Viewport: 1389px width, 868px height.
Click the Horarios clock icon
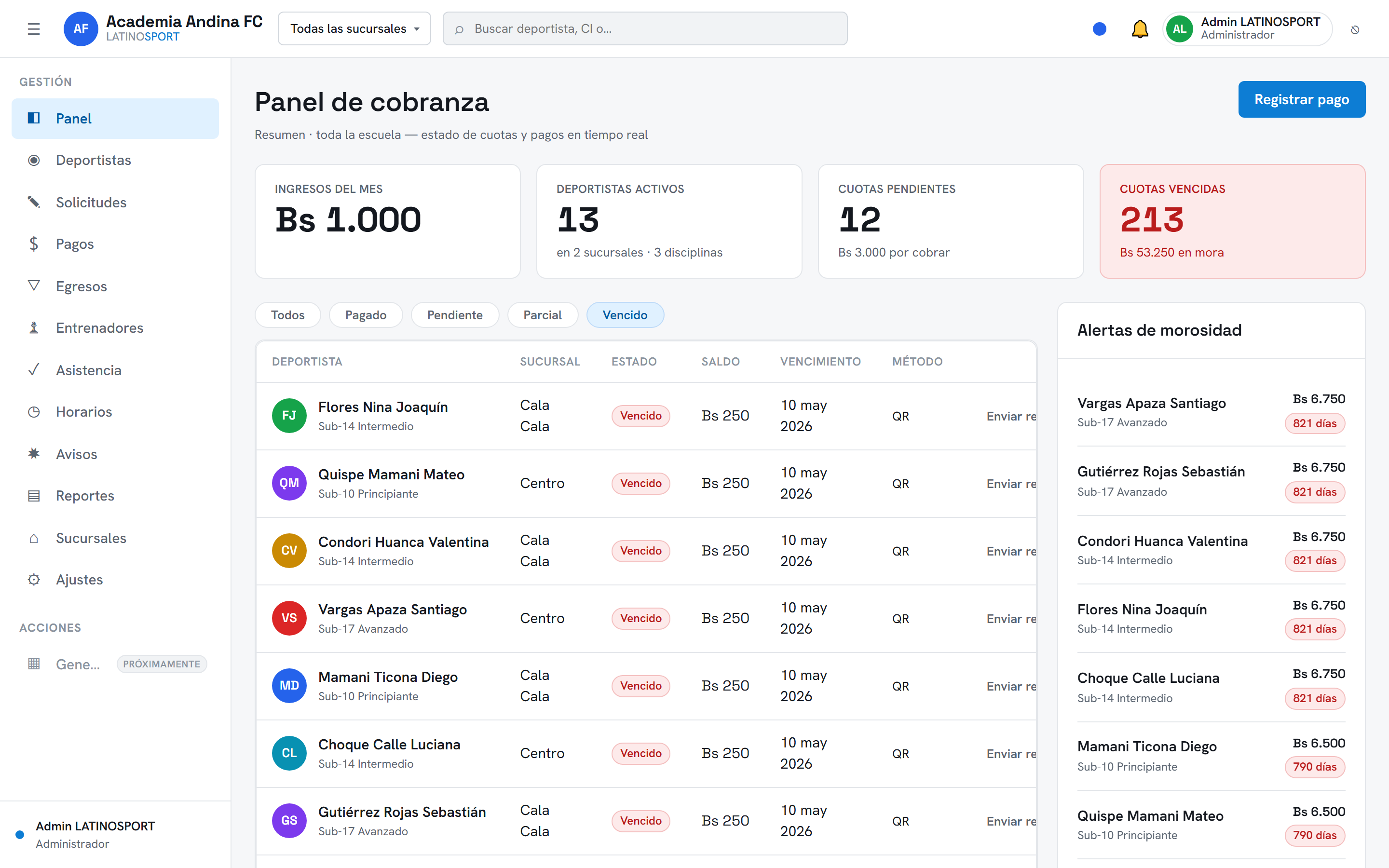(x=34, y=412)
